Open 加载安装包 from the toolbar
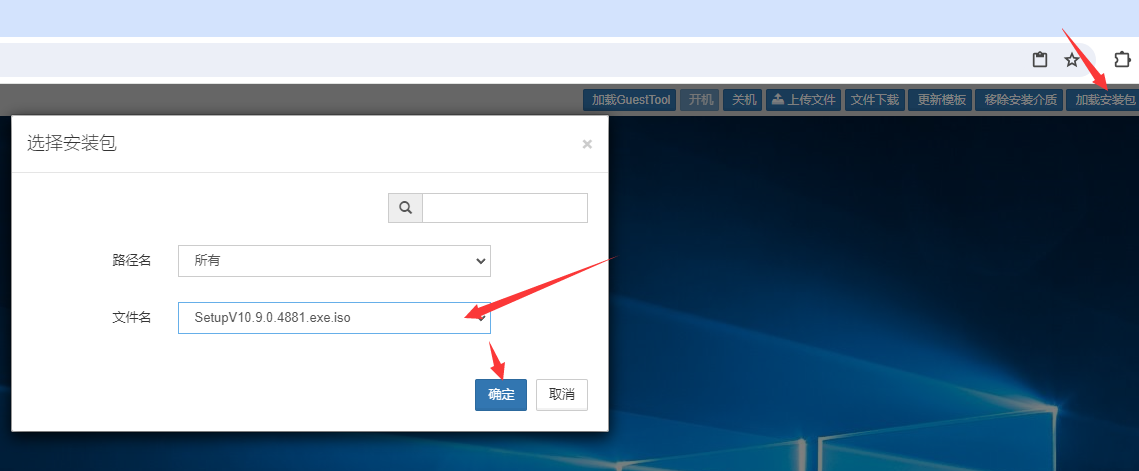This screenshot has width=1139, height=471. click(x=1104, y=100)
